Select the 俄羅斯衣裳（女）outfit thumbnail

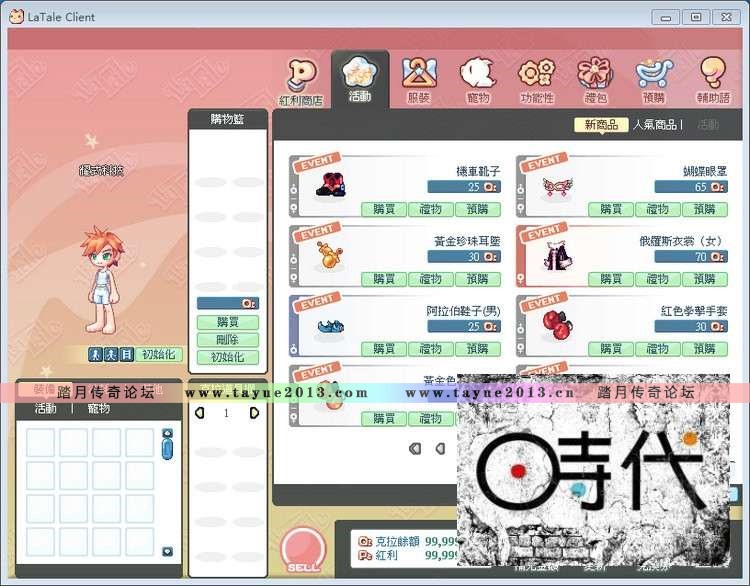coord(557,254)
